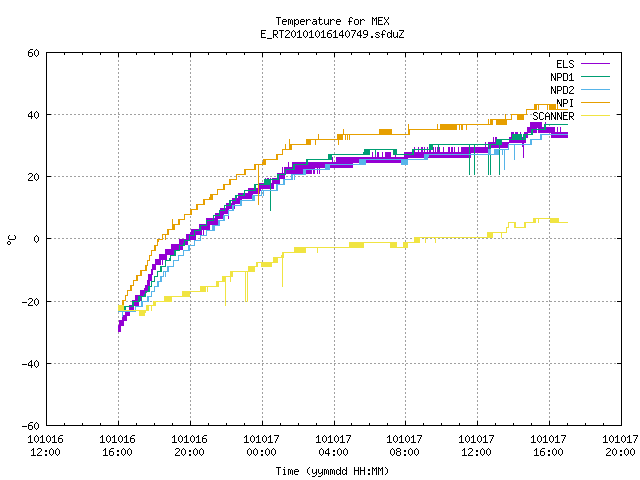This screenshot has width=640, height=480.
Task: Click the x-axis tick 101017 04:00
Action: [333, 446]
